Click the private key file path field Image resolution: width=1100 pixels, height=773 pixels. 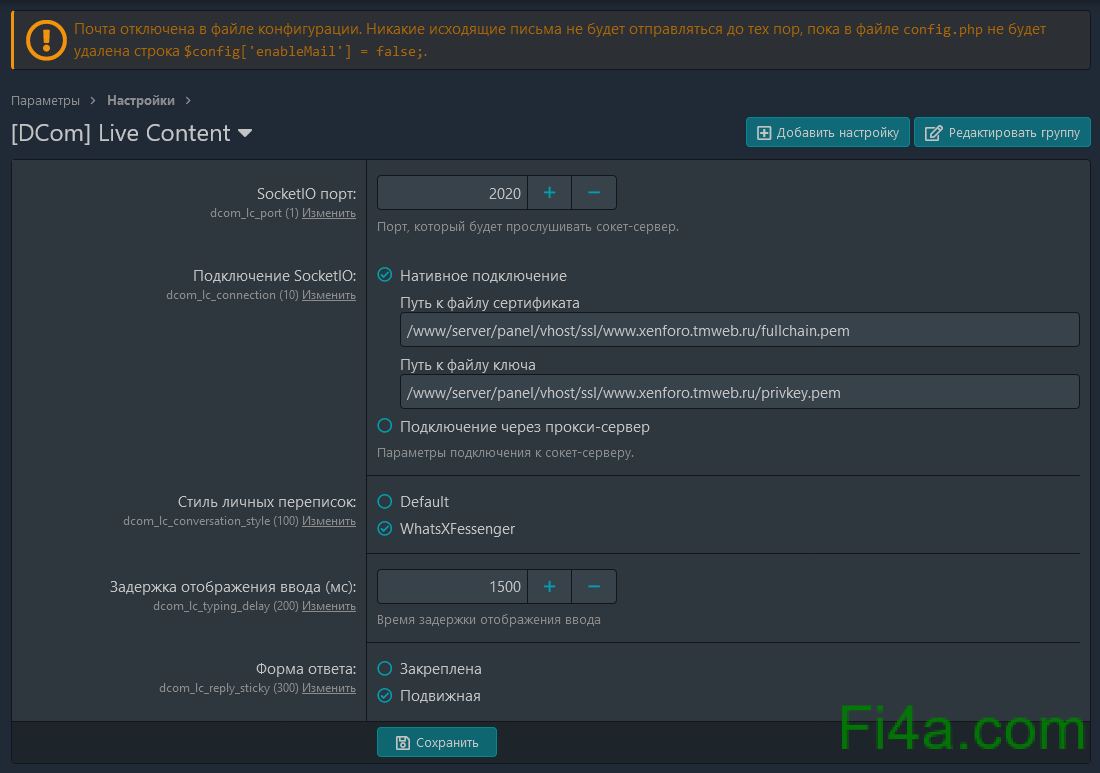739,393
